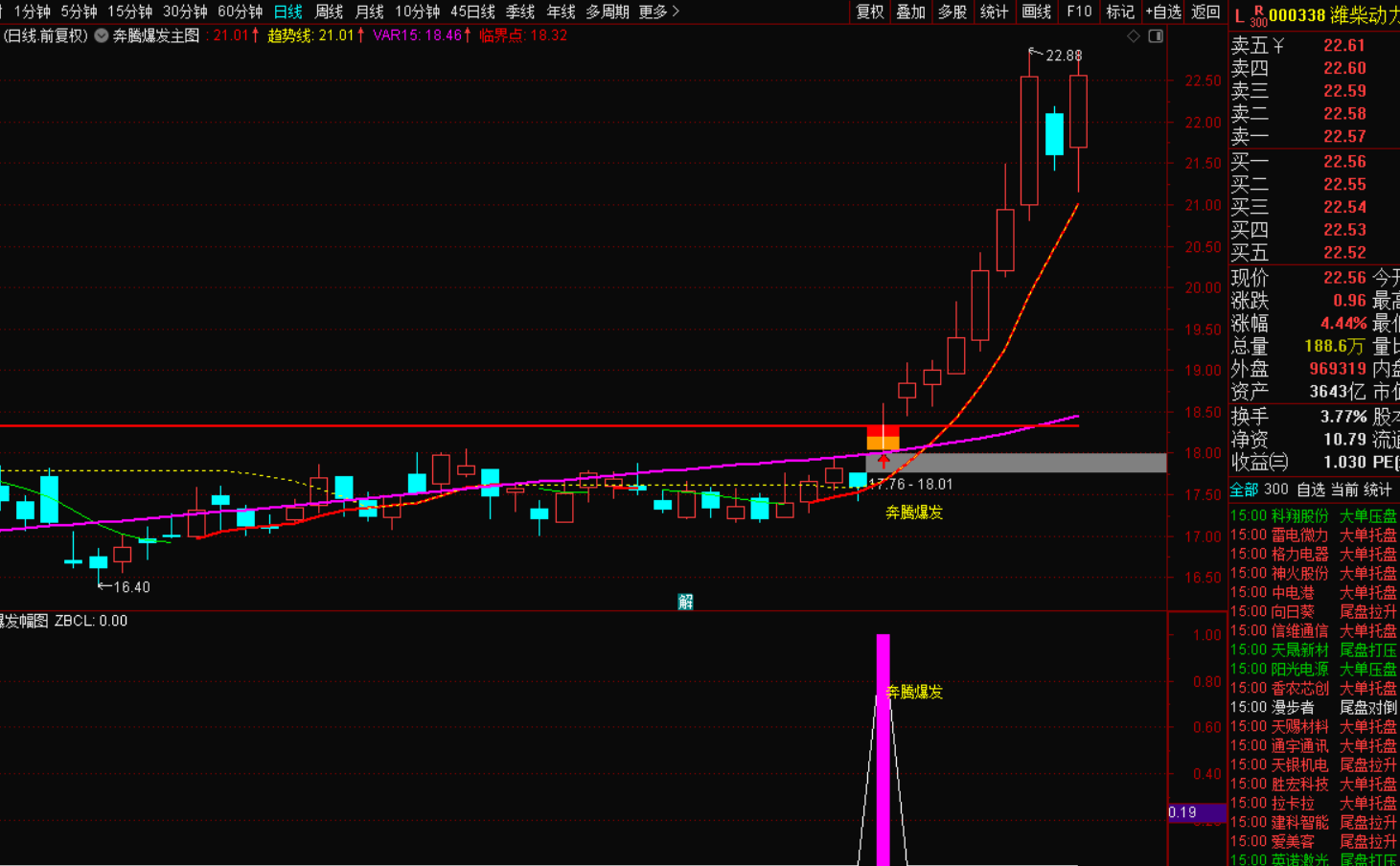Click the diamond icon above the chart
This screenshot has height=866, width=1400.
point(1134,35)
